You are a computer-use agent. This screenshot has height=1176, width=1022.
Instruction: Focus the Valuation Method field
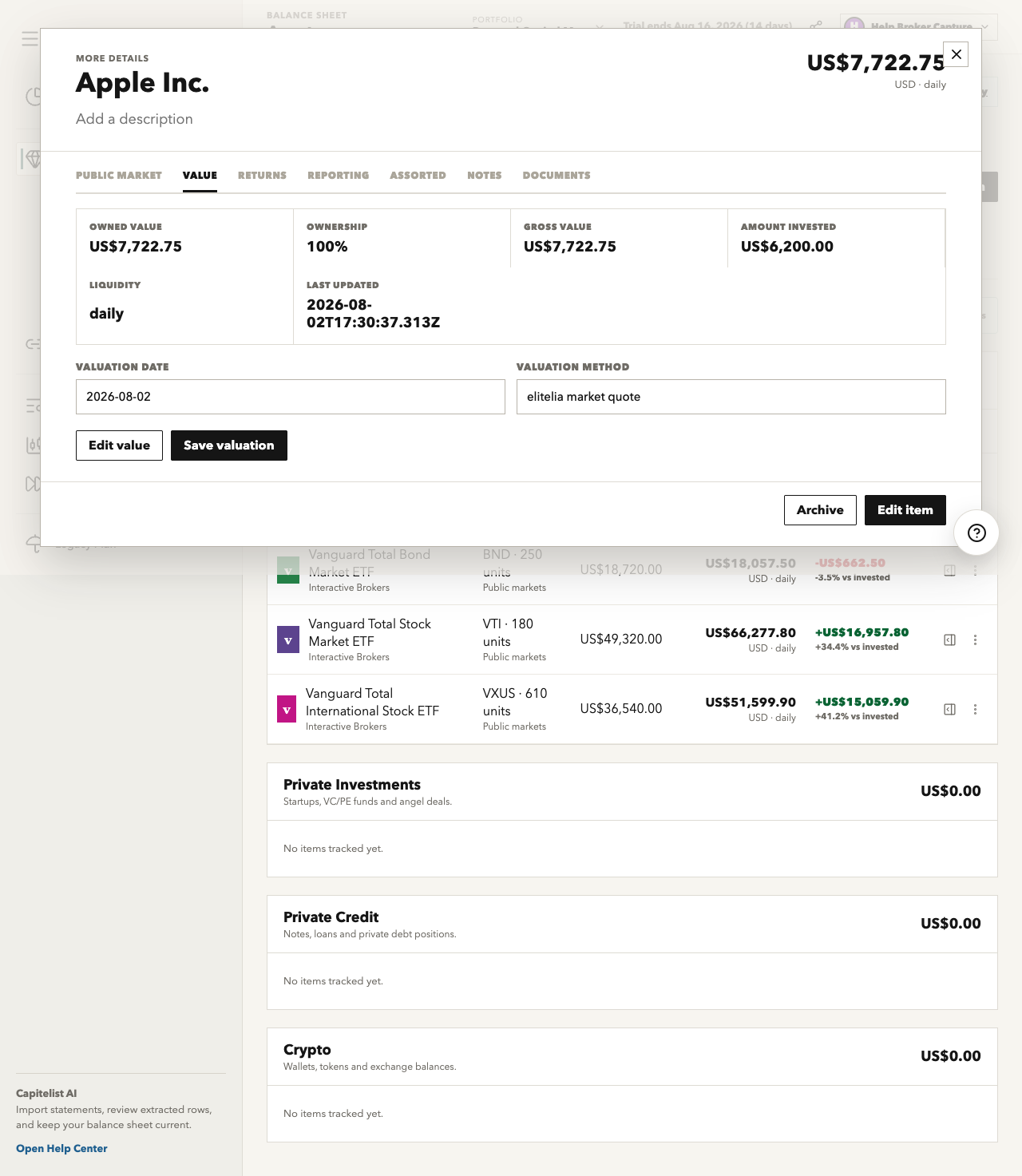coord(731,397)
